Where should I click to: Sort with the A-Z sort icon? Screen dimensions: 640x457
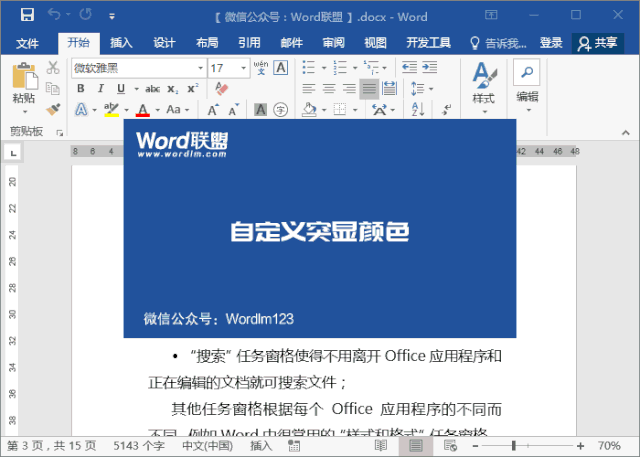(418, 109)
